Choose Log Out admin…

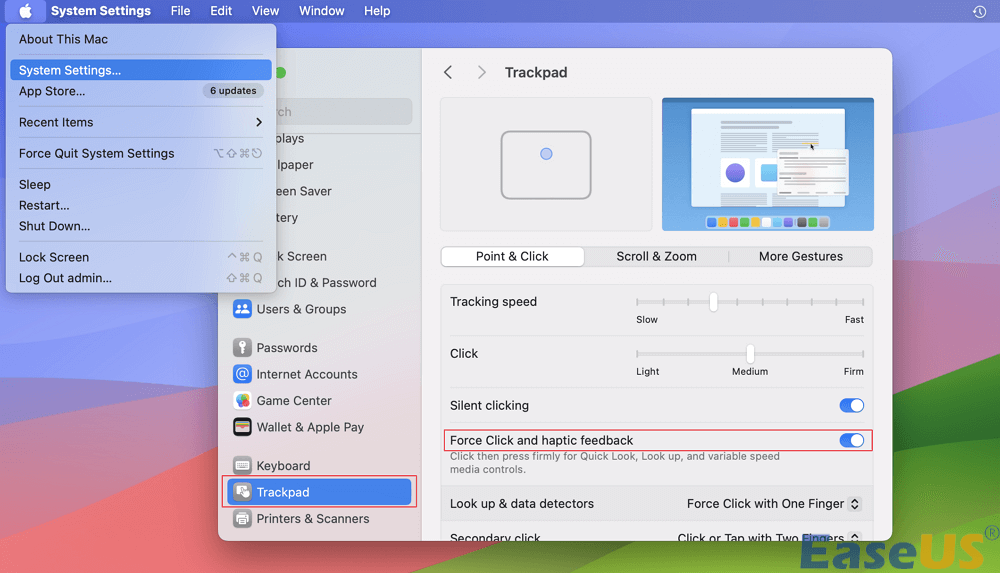click(x=141, y=278)
